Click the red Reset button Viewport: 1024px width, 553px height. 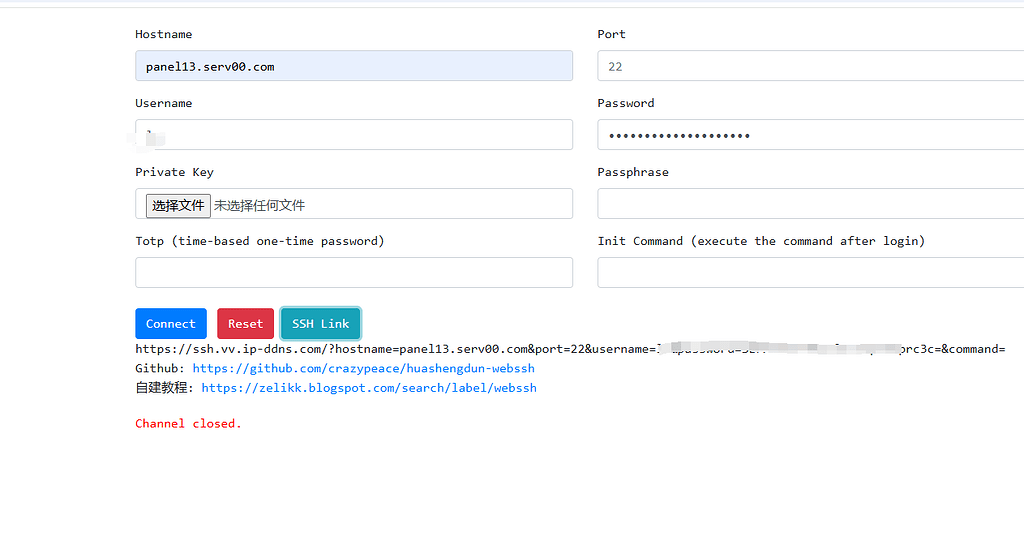click(245, 324)
